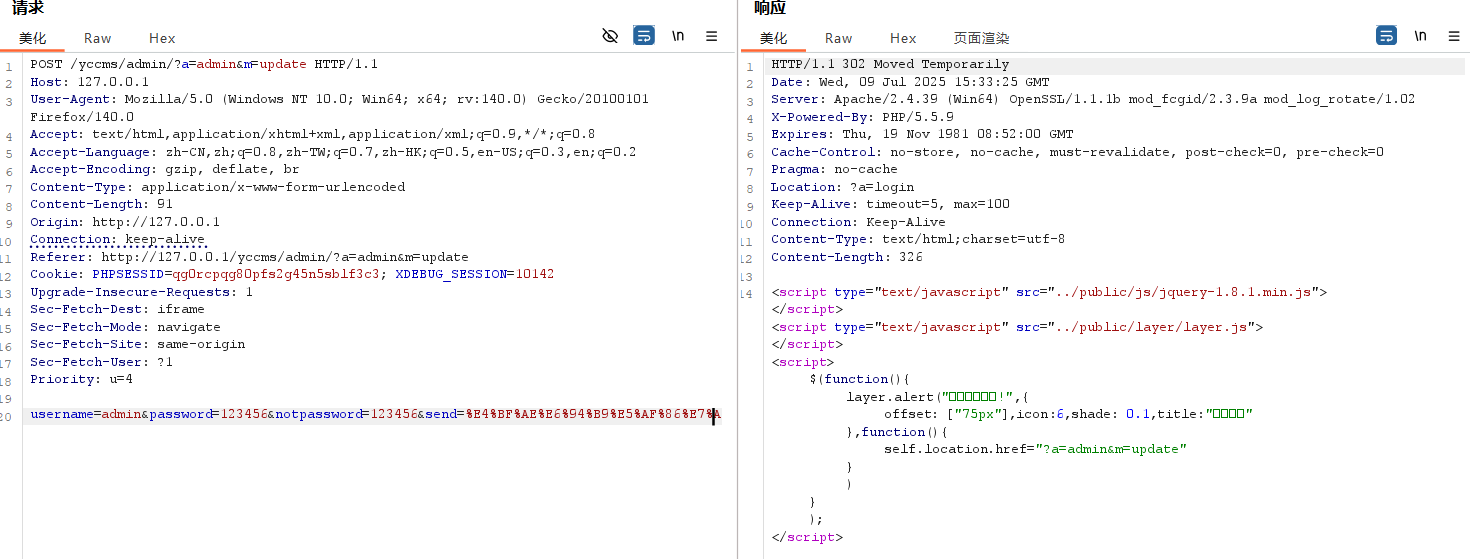1470x559 pixels.
Task: Open the response panel hamburger menu
Action: click(x=1454, y=36)
